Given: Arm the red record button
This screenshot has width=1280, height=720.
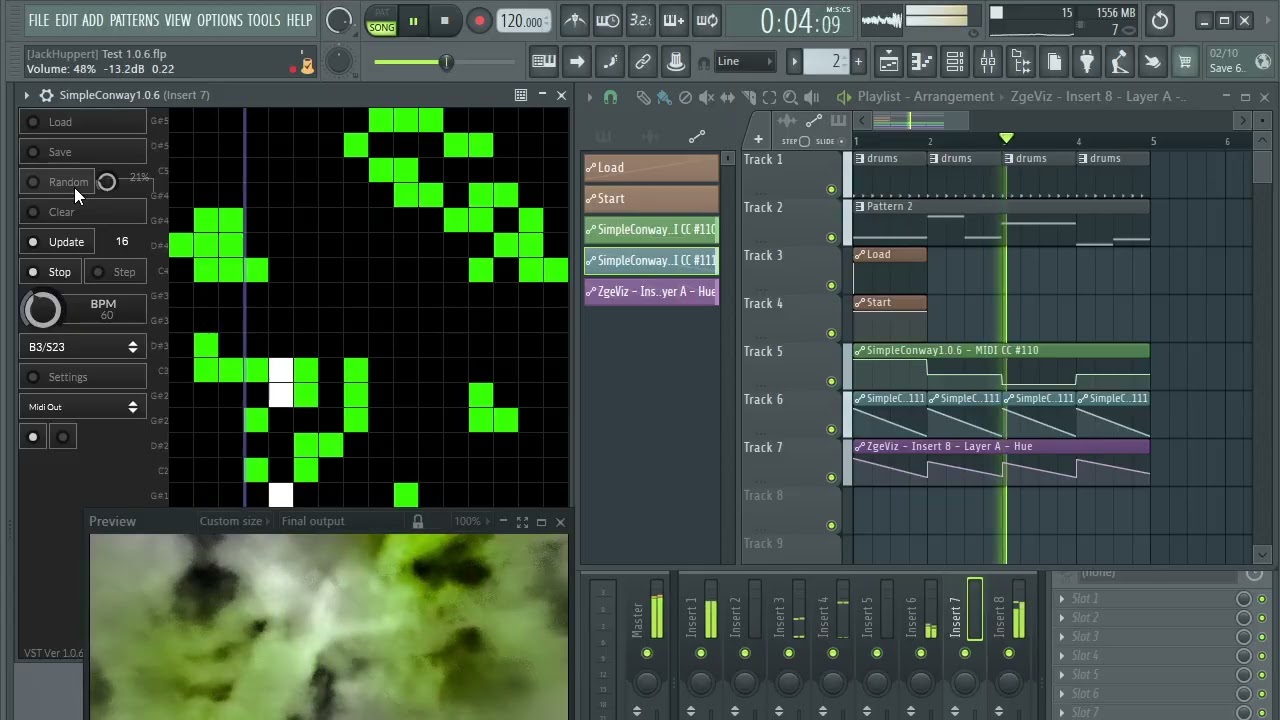Looking at the screenshot, I should (x=479, y=20).
